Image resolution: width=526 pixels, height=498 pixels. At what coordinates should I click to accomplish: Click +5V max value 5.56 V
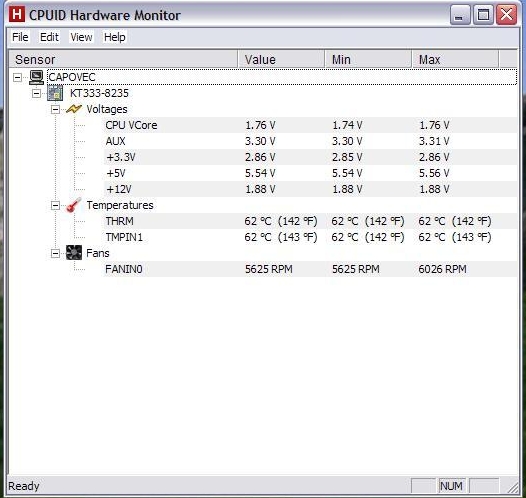point(434,173)
